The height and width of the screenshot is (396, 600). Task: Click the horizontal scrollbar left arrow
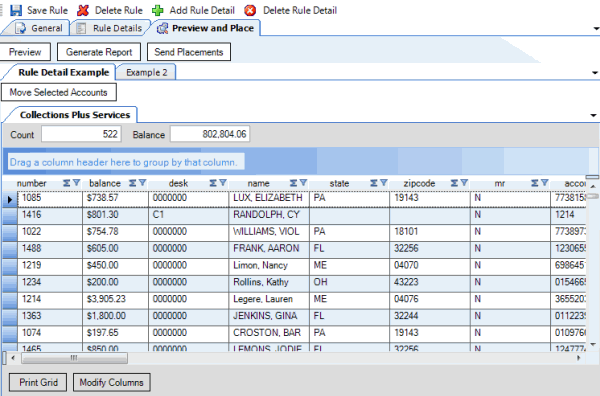pos(13,358)
